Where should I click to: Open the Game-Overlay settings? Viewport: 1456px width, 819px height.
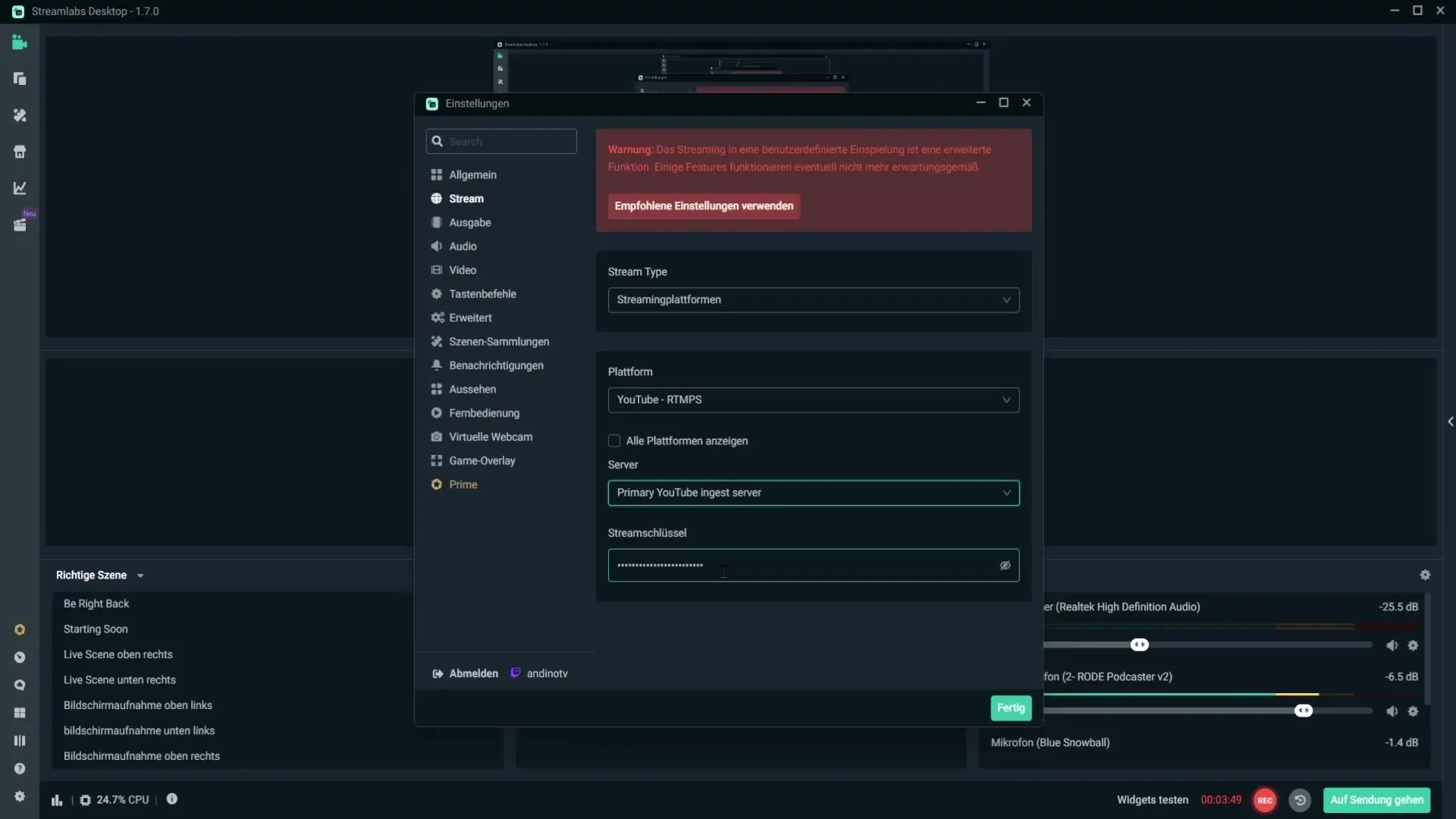click(482, 460)
